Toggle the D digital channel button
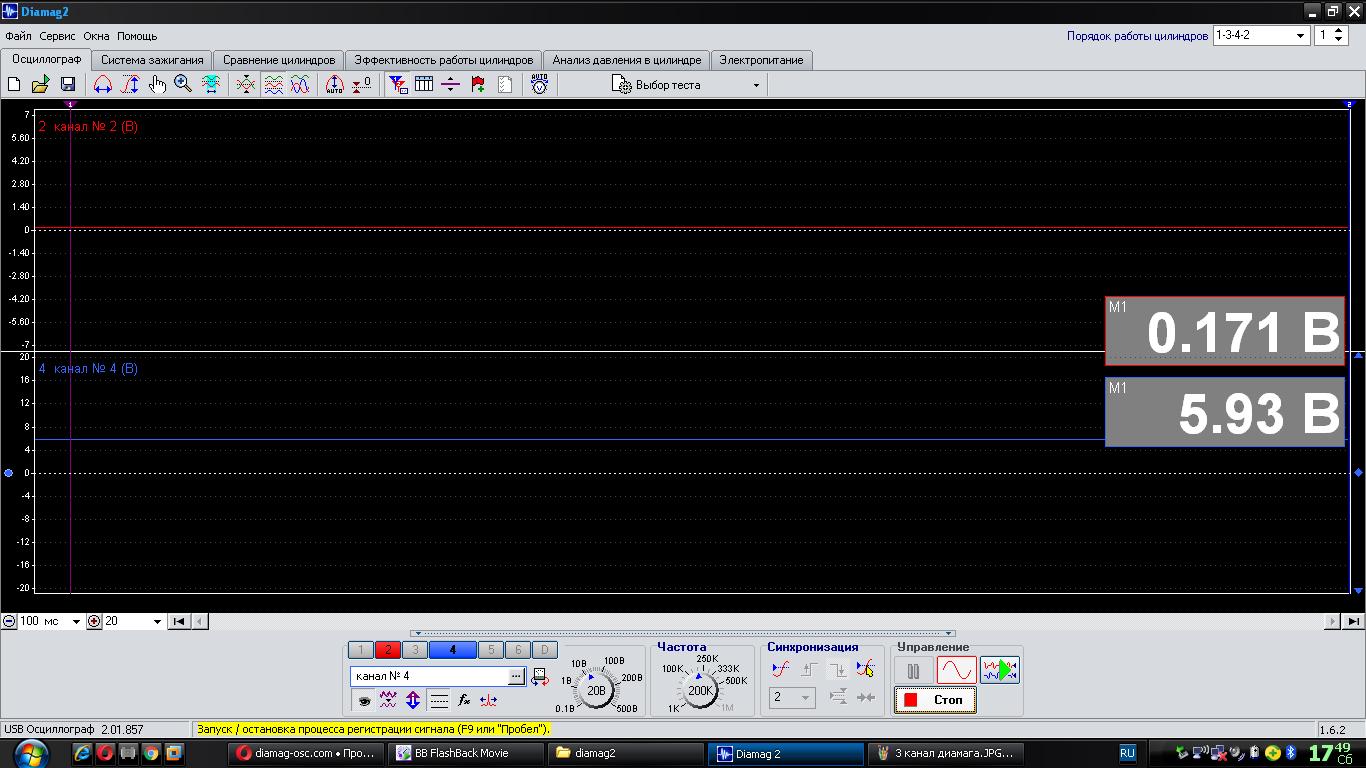 [x=545, y=650]
